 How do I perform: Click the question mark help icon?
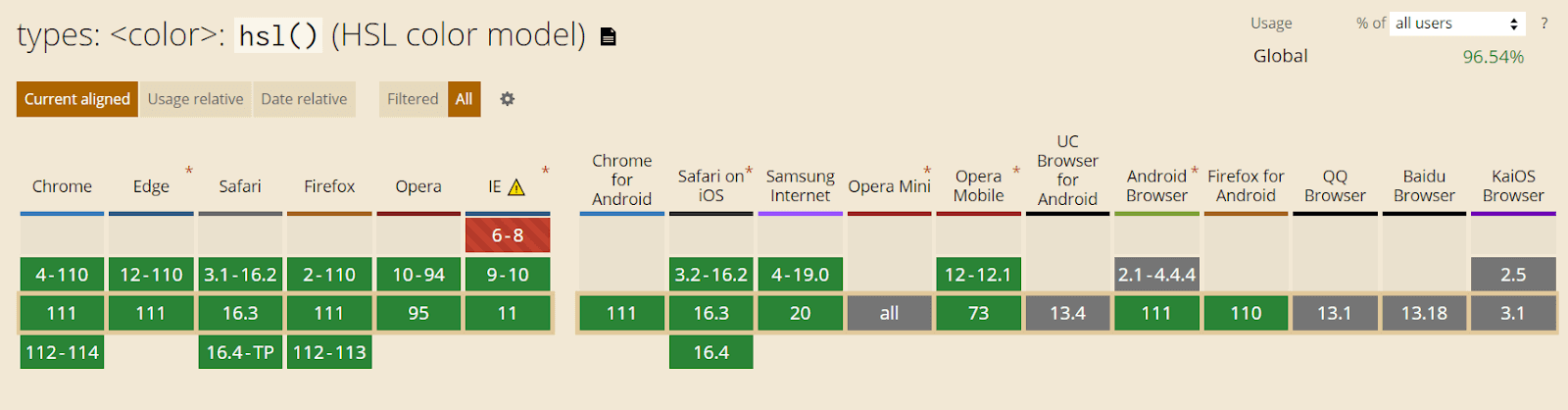[x=1544, y=24]
